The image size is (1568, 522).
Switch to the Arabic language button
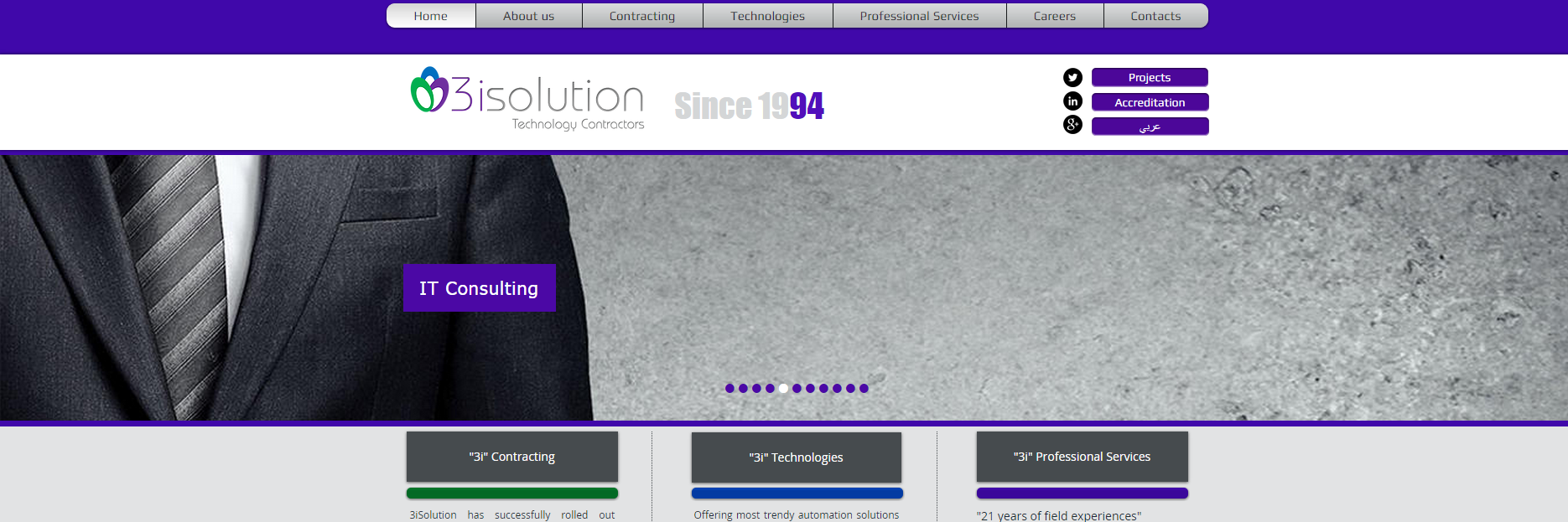coord(1150,127)
